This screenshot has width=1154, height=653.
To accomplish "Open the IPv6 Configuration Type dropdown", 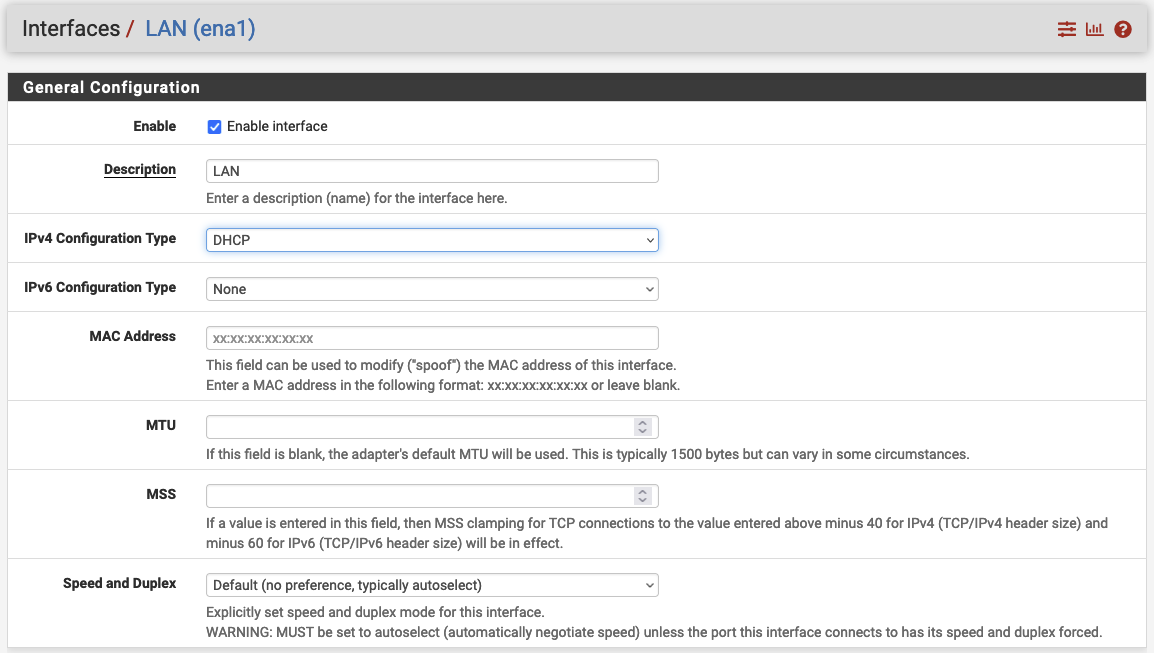I will tap(432, 288).
